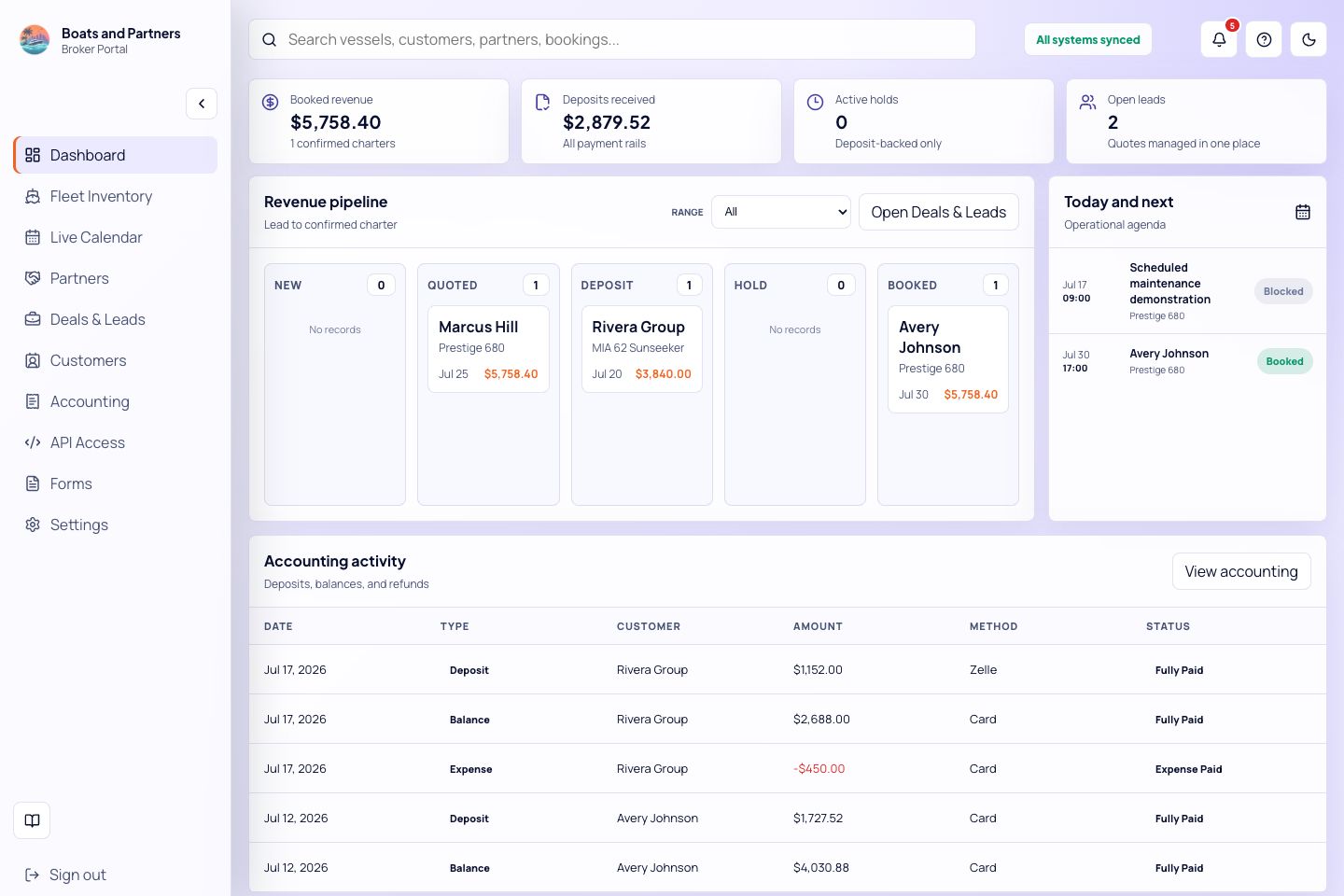The image size is (1344, 896).
Task: Open the Dashboard menu item
Action: pyautogui.click(x=116, y=155)
